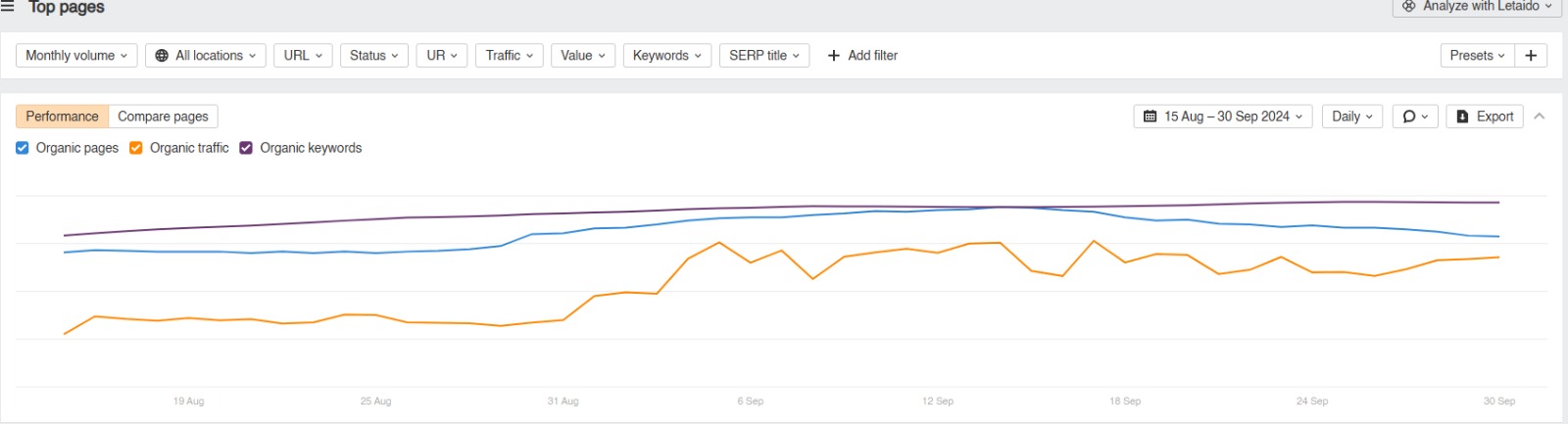Open the hamburger menu beside Top pages
Image resolution: width=1568 pixels, height=424 pixels.
coord(7,7)
